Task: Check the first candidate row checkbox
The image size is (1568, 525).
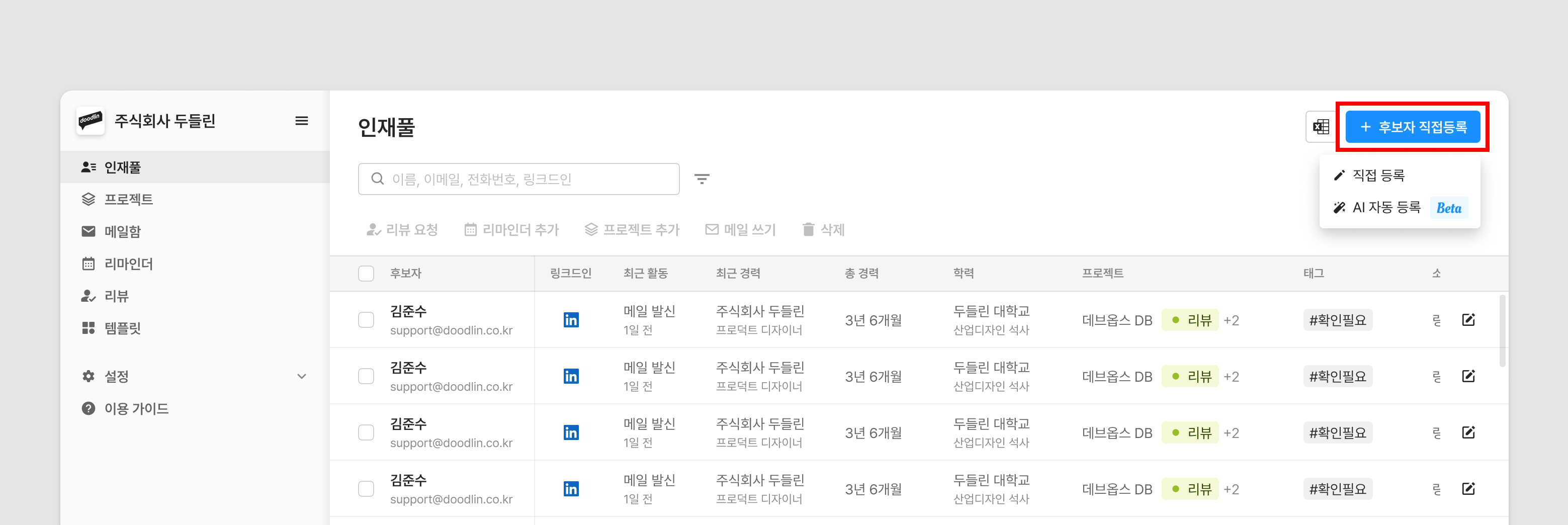Action: coord(366,320)
